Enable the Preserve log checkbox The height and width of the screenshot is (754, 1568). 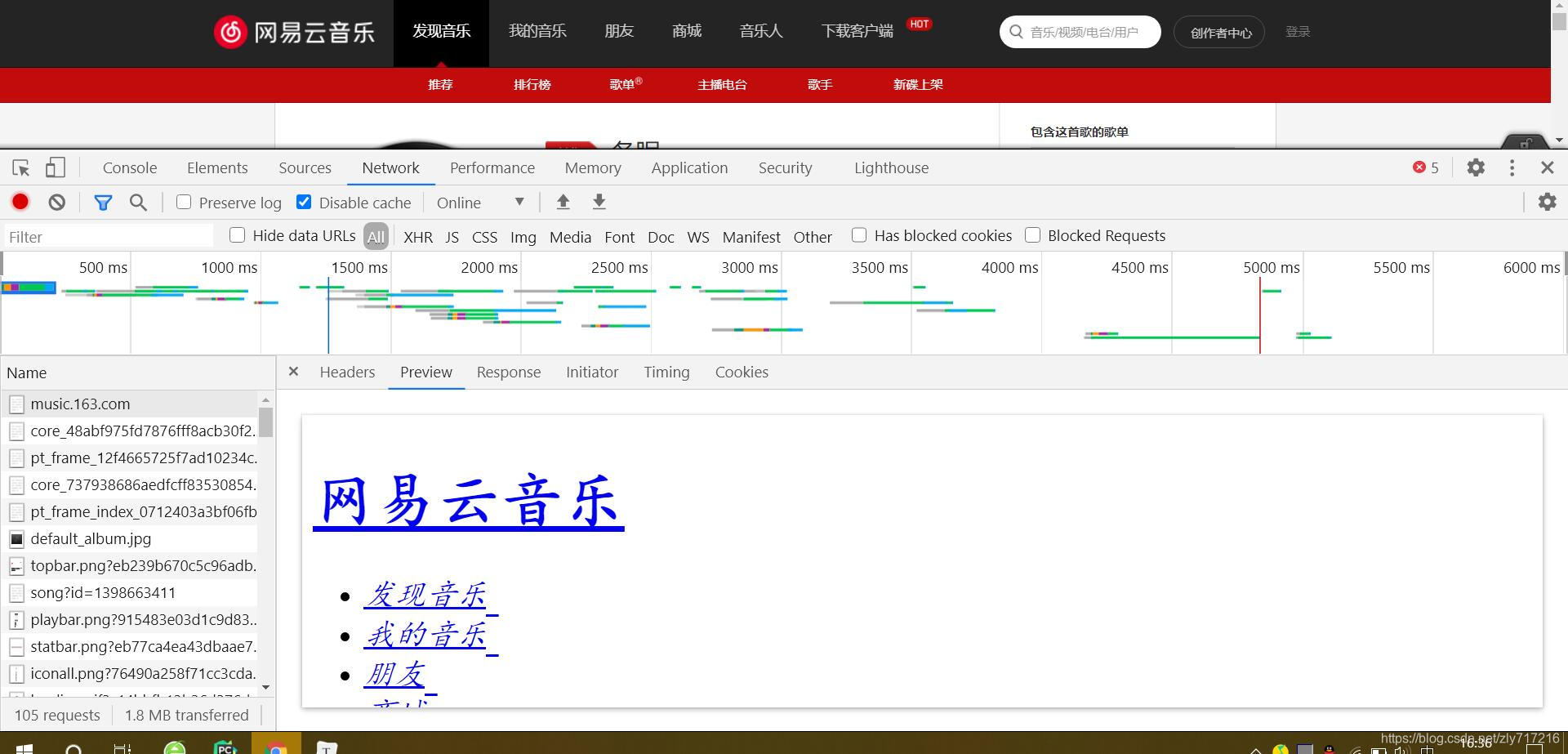click(x=183, y=202)
